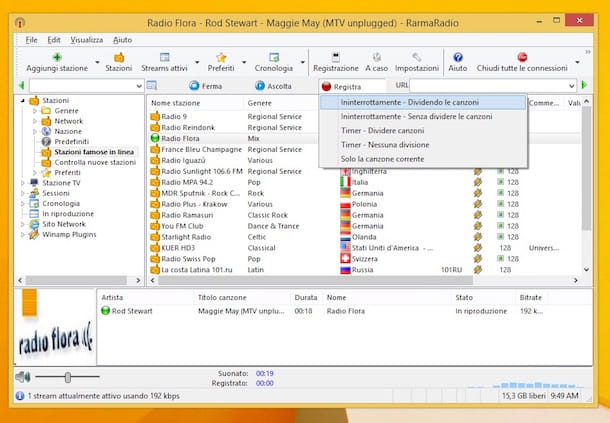Screen dimensions: 610x423
Task: Click the toolbar overflow chevron
Action: (588, 52)
